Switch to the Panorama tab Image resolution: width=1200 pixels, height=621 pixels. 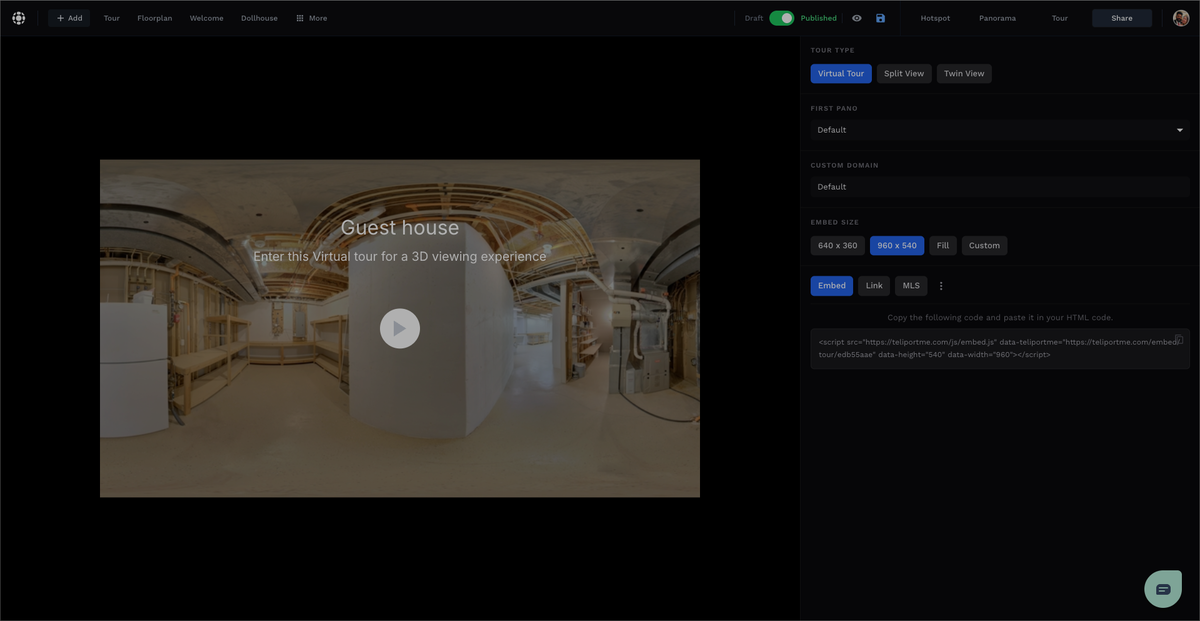(x=997, y=18)
